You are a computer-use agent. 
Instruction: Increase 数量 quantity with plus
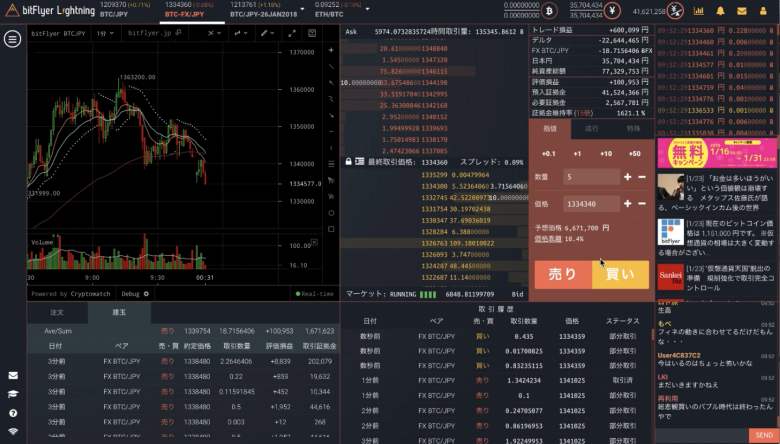pos(628,177)
